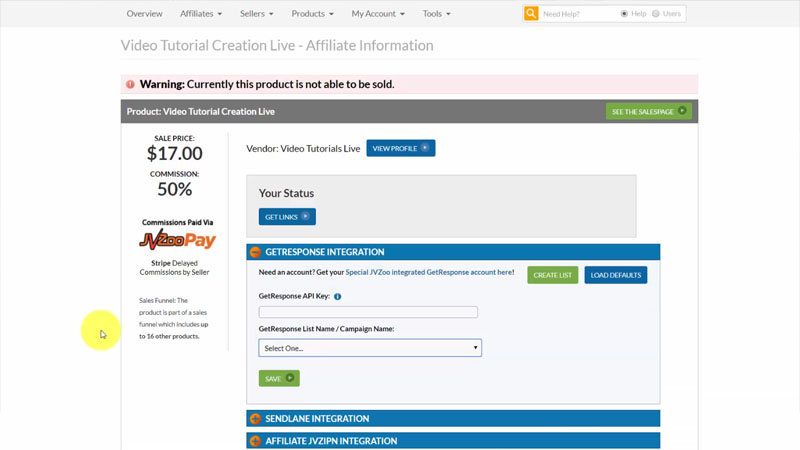Click the Special JVZoo integrated GetResponse link
Screen dimensions: 800x450
430,272
